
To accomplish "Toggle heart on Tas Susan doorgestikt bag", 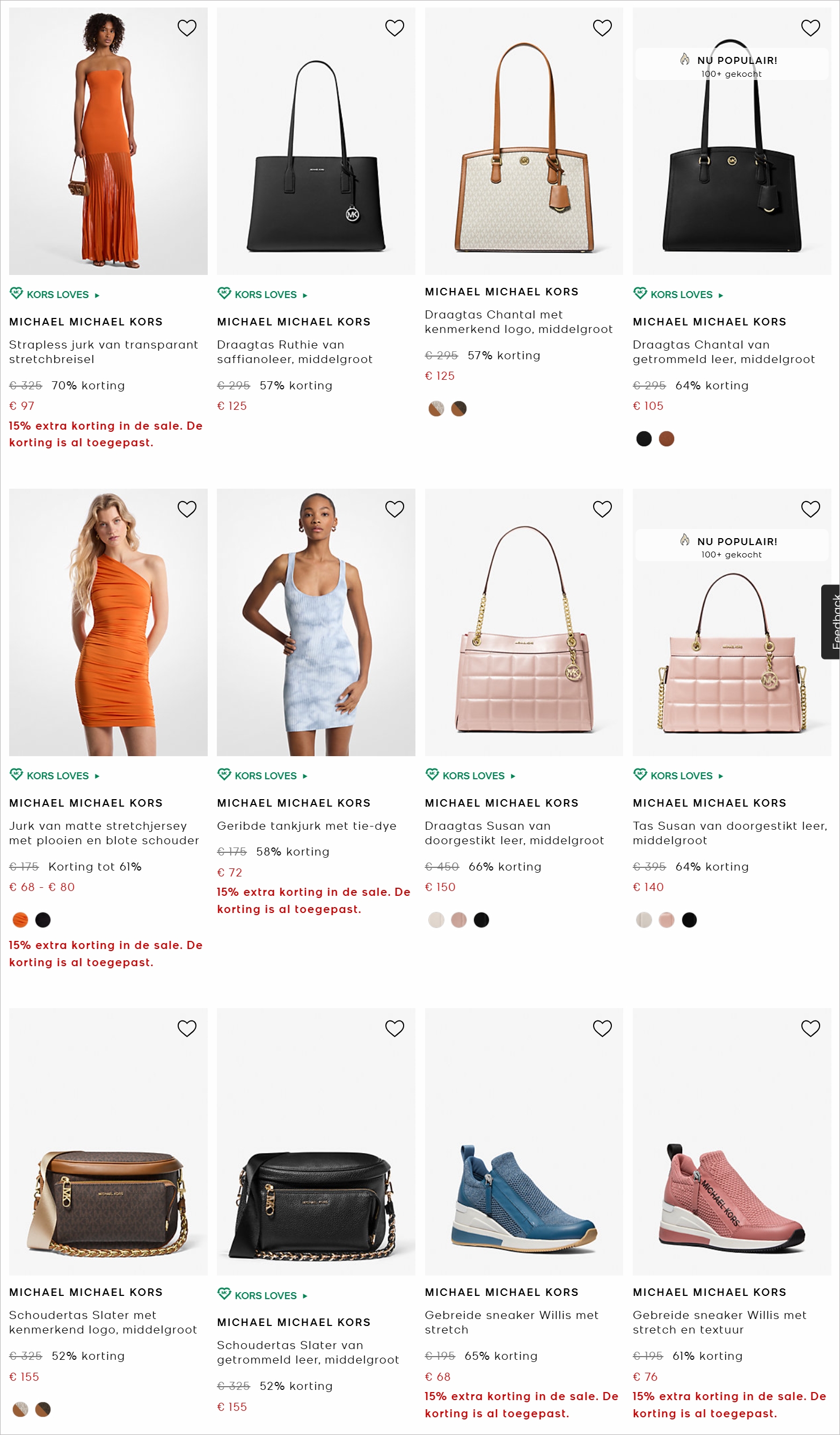I will pos(810,509).
